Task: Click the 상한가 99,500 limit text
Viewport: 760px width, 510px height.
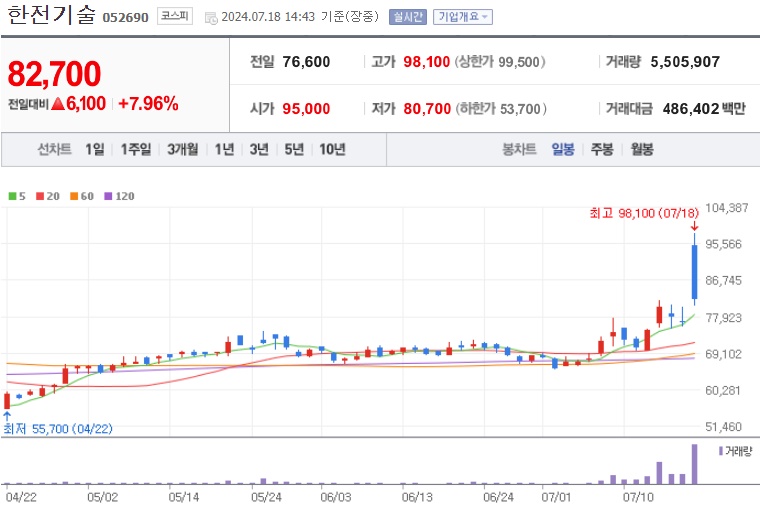Action: tap(500, 62)
